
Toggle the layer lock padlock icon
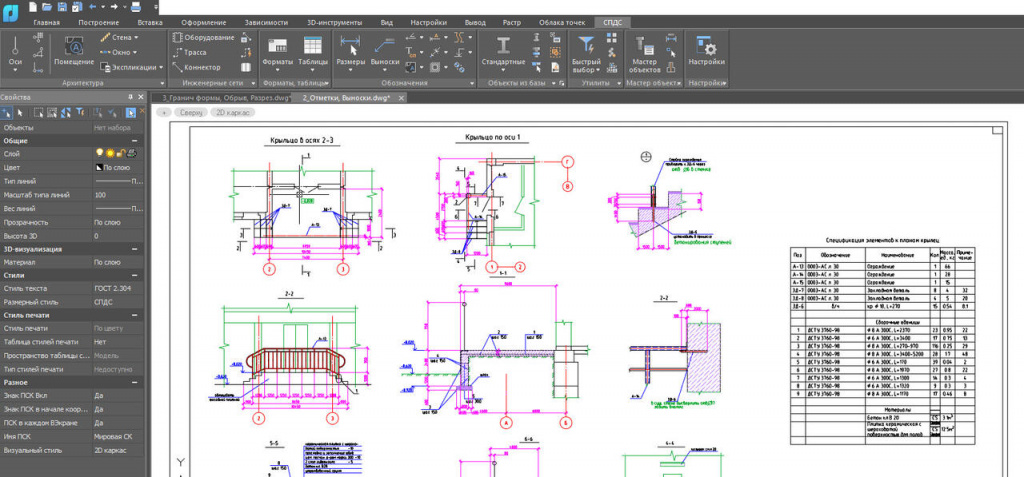tap(120, 154)
